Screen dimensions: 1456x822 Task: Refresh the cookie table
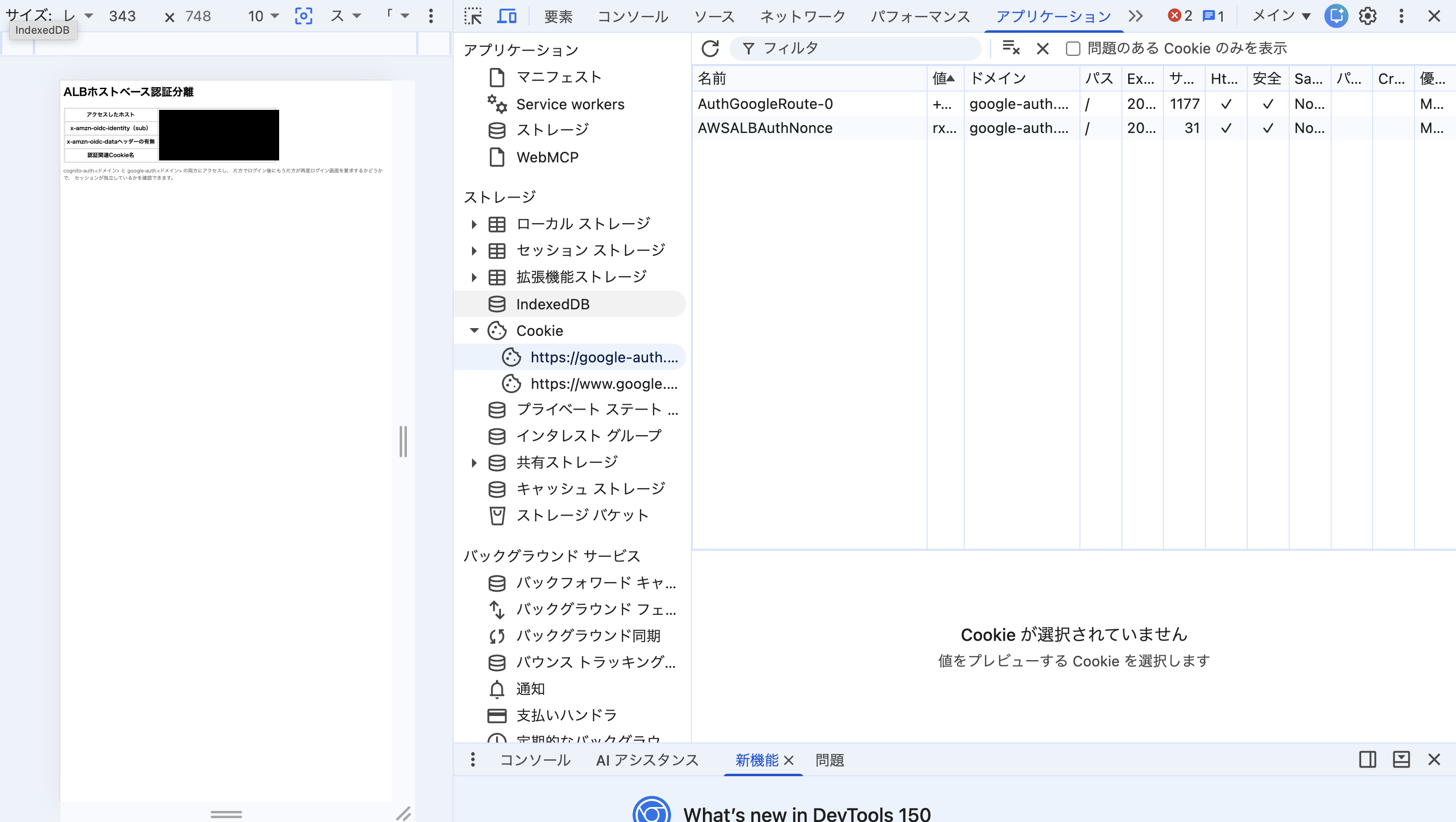[710, 49]
